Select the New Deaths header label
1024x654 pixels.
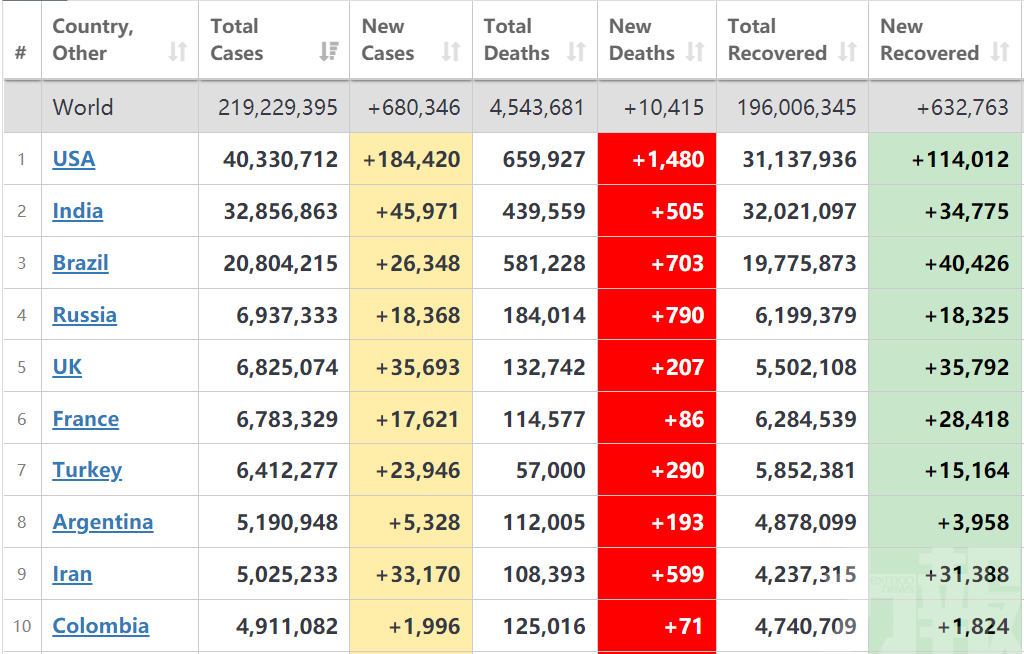(641, 39)
